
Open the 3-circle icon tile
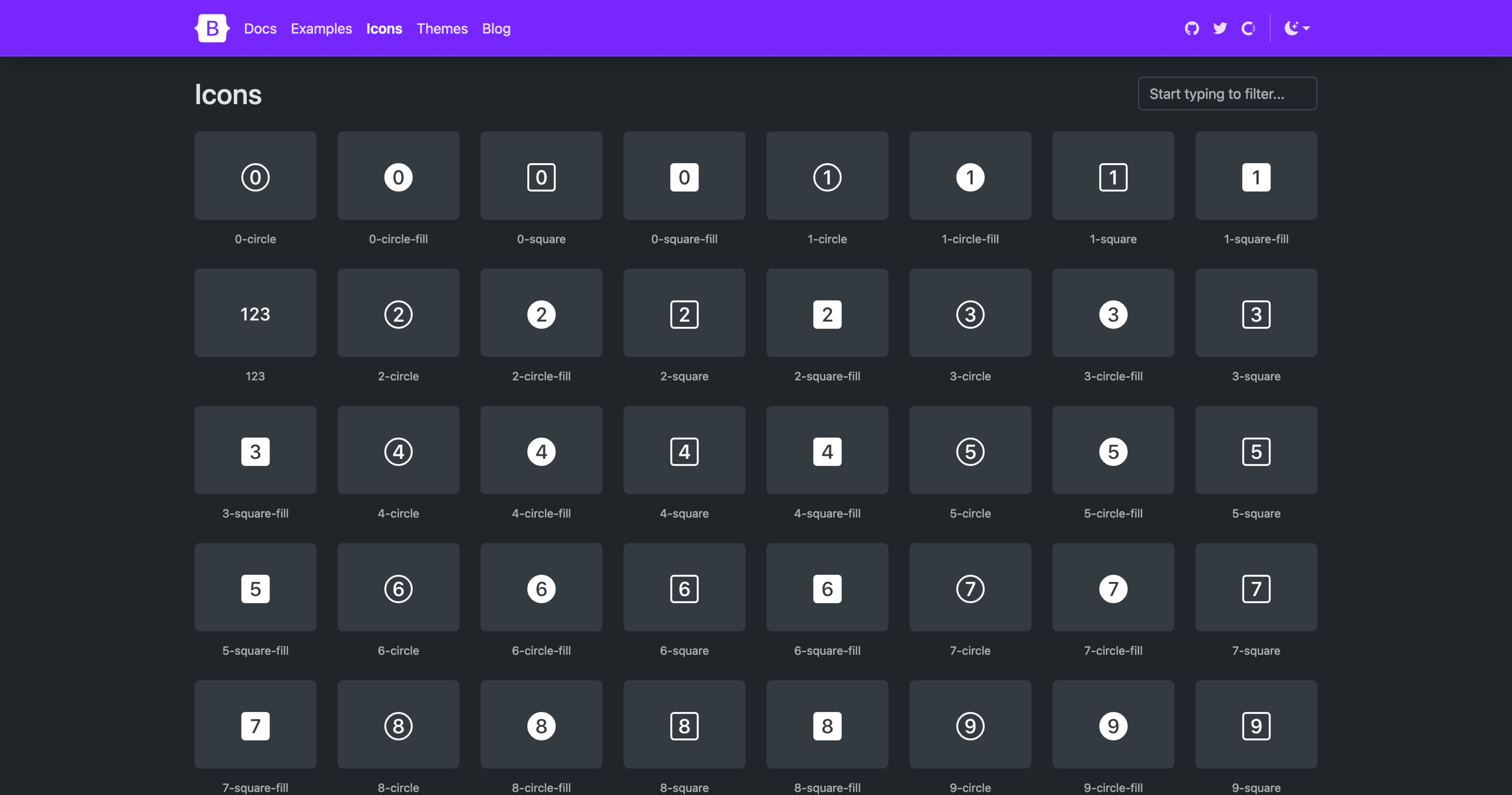[x=970, y=313]
